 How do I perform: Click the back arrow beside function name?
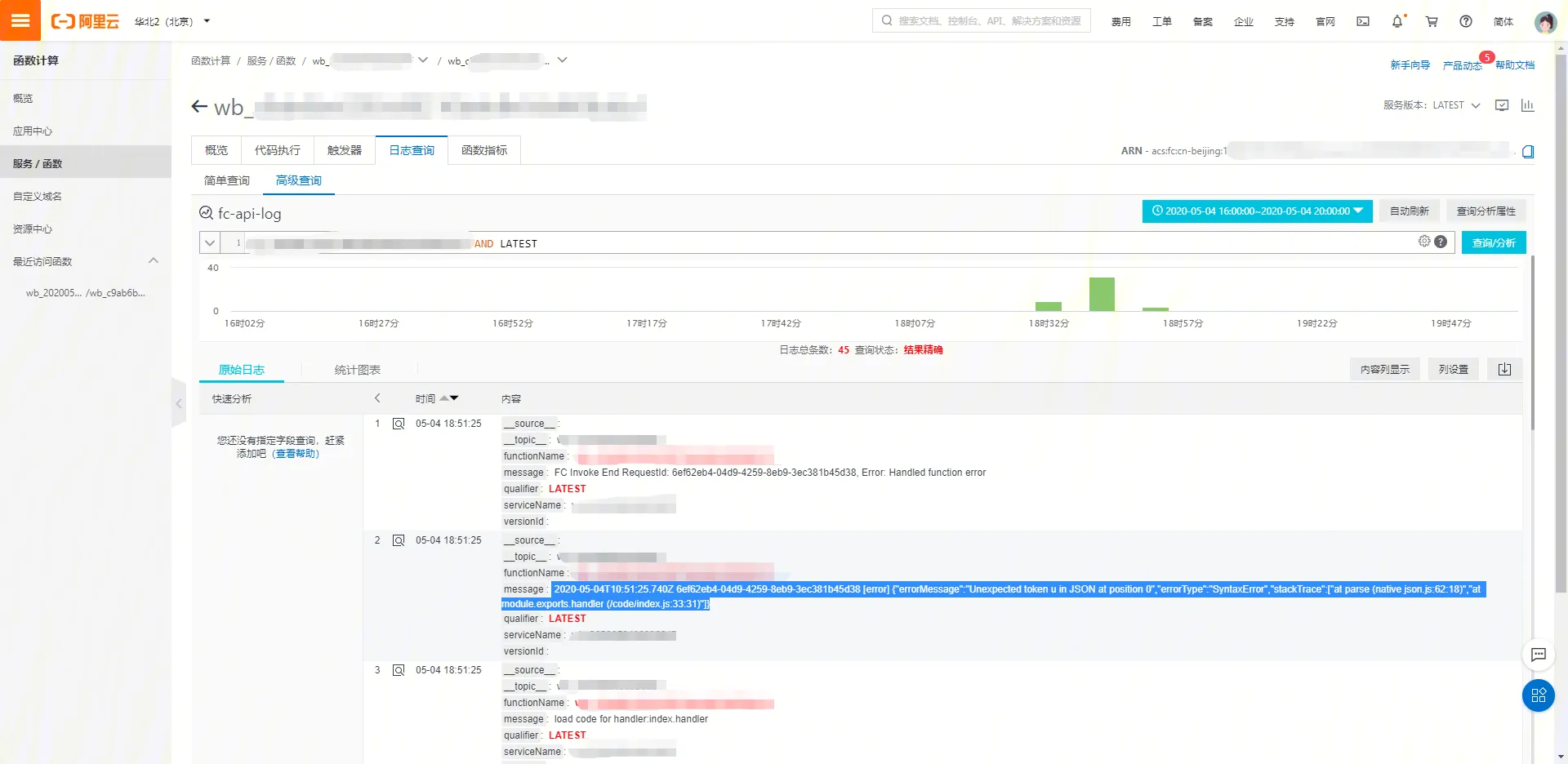pos(199,107)
